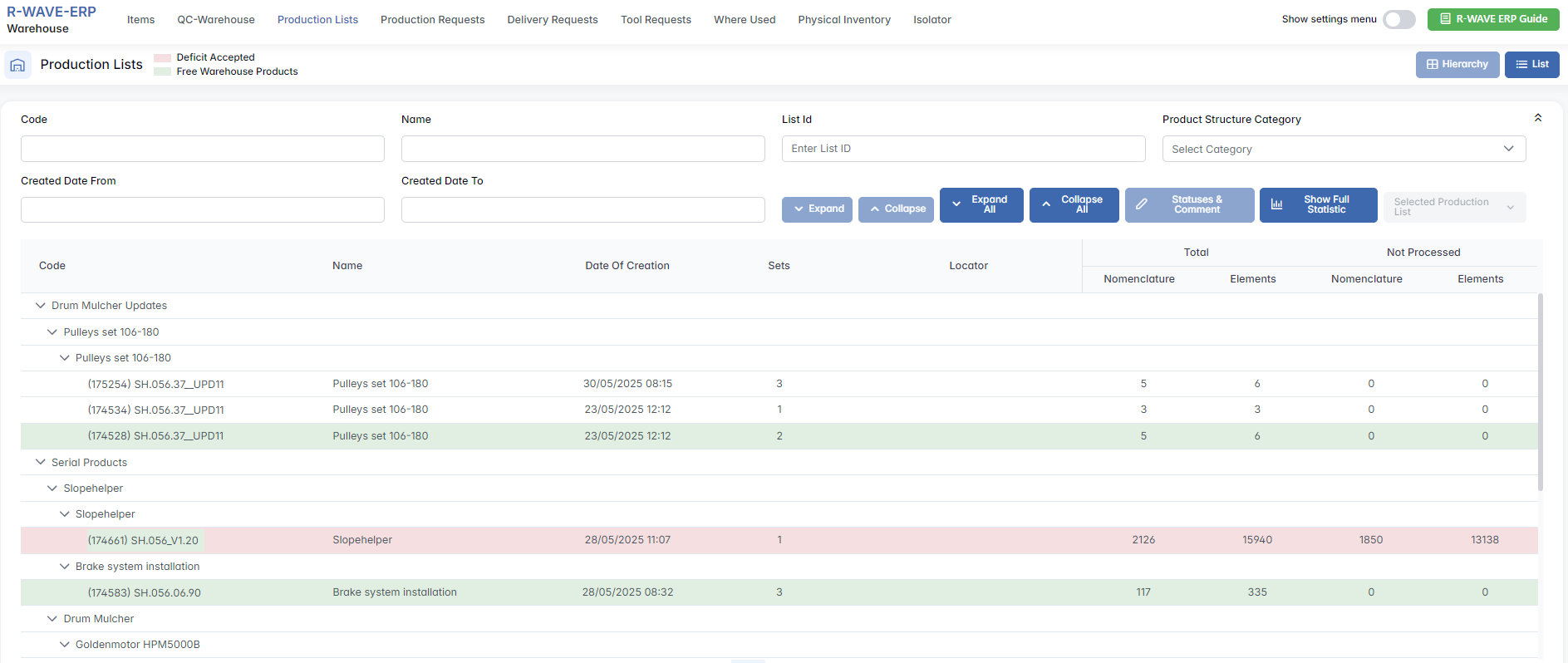This screenshot has height=663, width=1568.
Task: Switch to List view
Action: (1531, 65)
